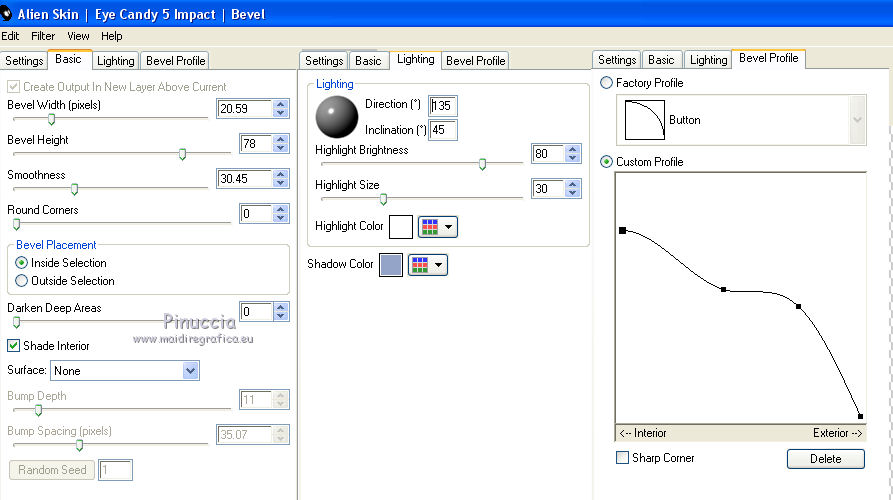Decrease Darken Deep Areas with down arrow
This screenshot has width=893, height=500.
(280, 315)
